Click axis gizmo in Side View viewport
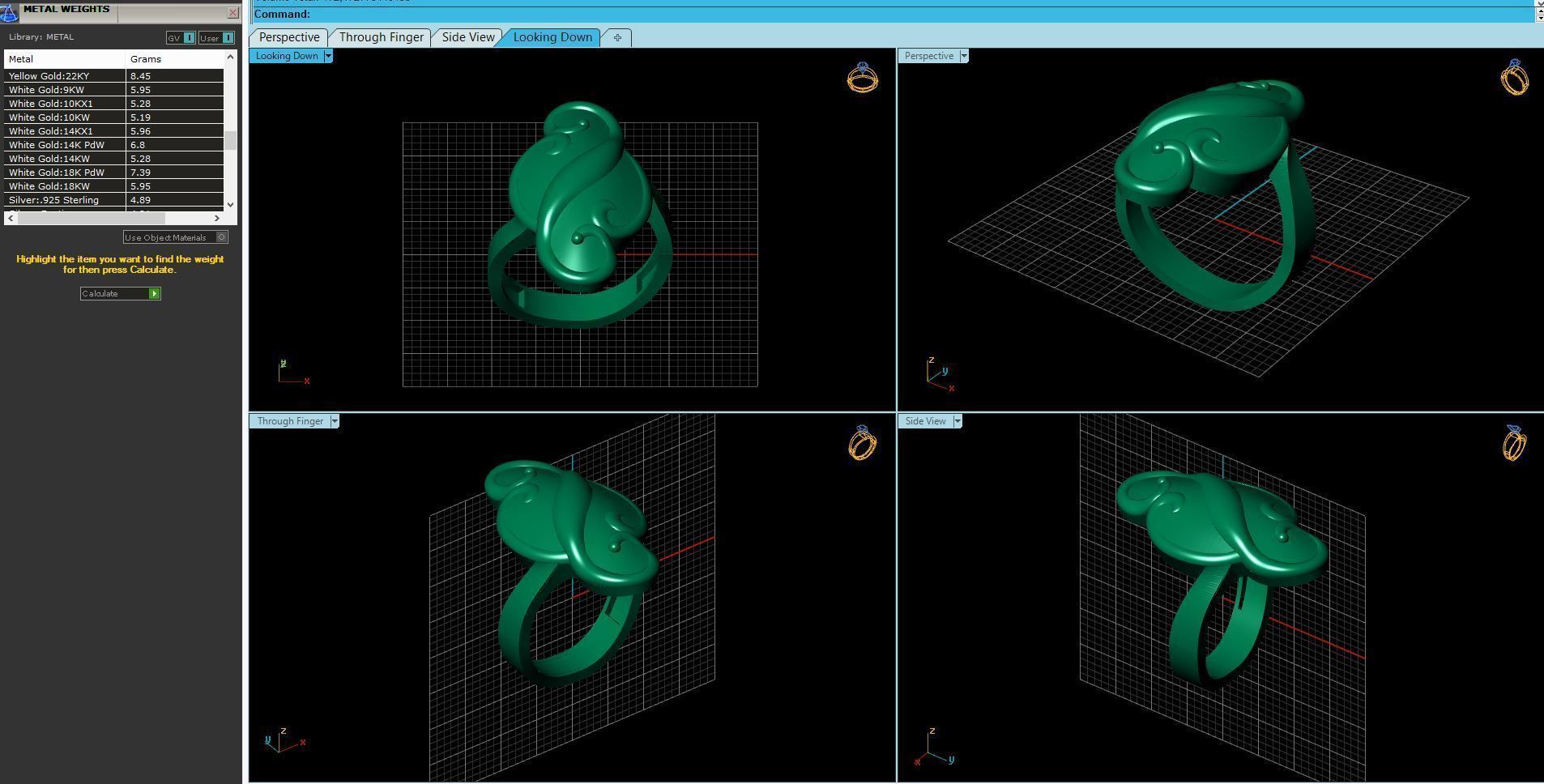This screenshot has width=1544, height=784. click(936, 747)
